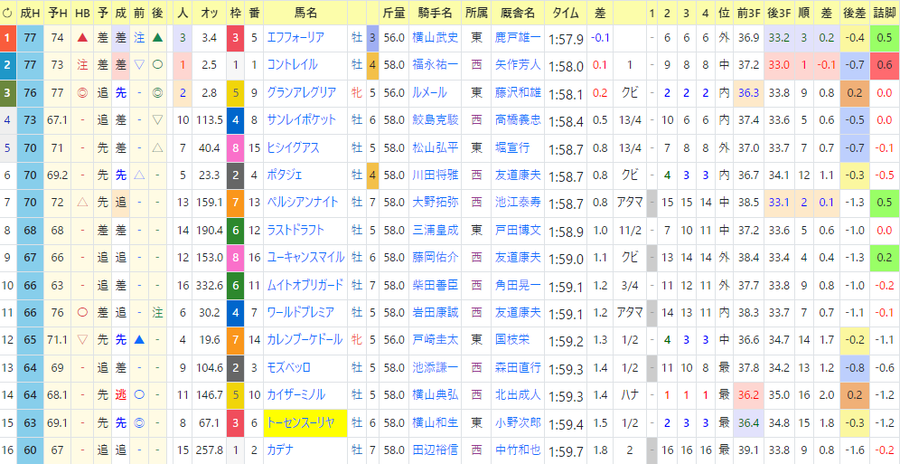
Task: Click the 後3F value 33.0
Action: coord(779,65)
